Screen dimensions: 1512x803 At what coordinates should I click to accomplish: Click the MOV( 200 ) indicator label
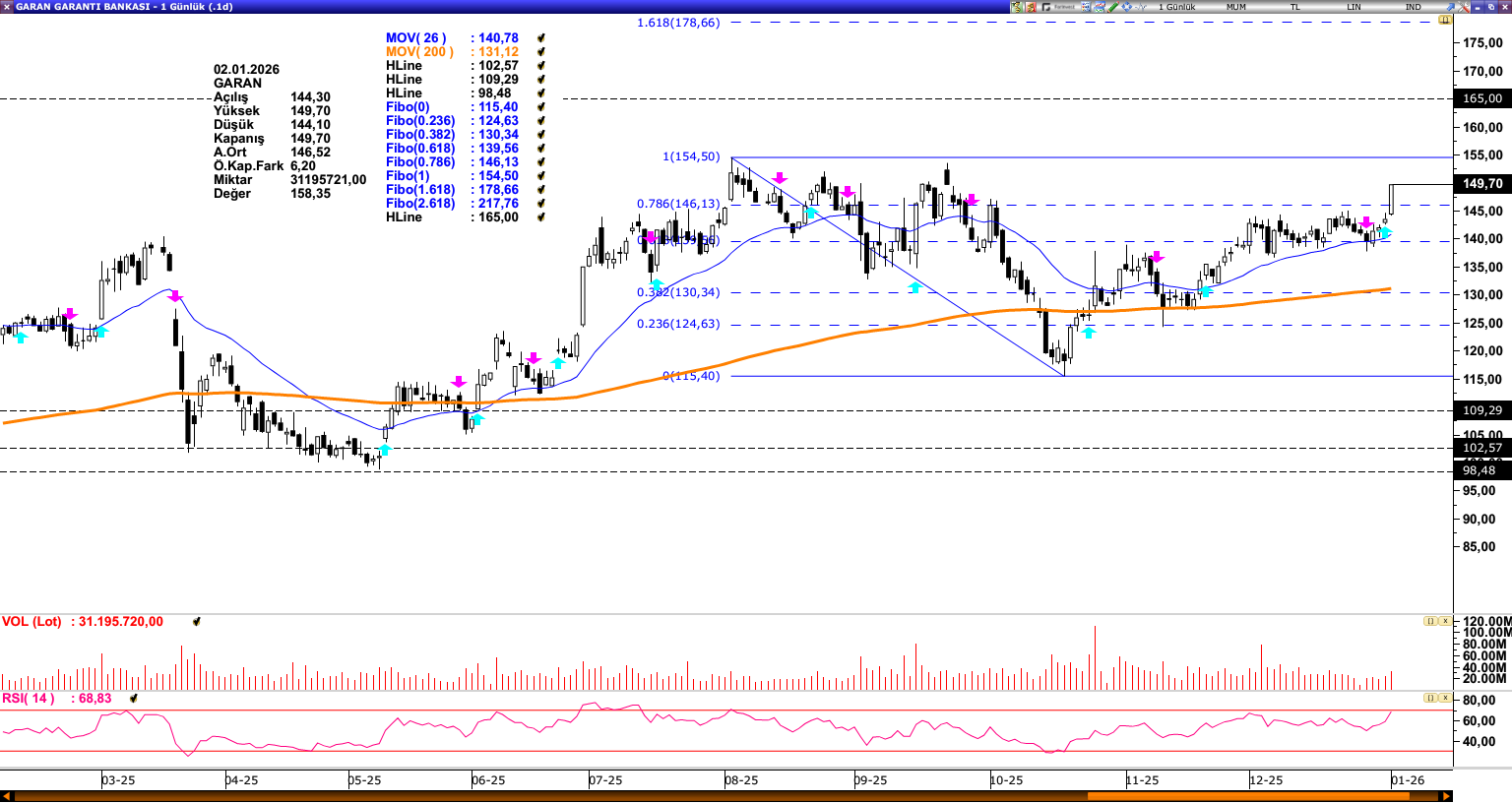(419, 52)
